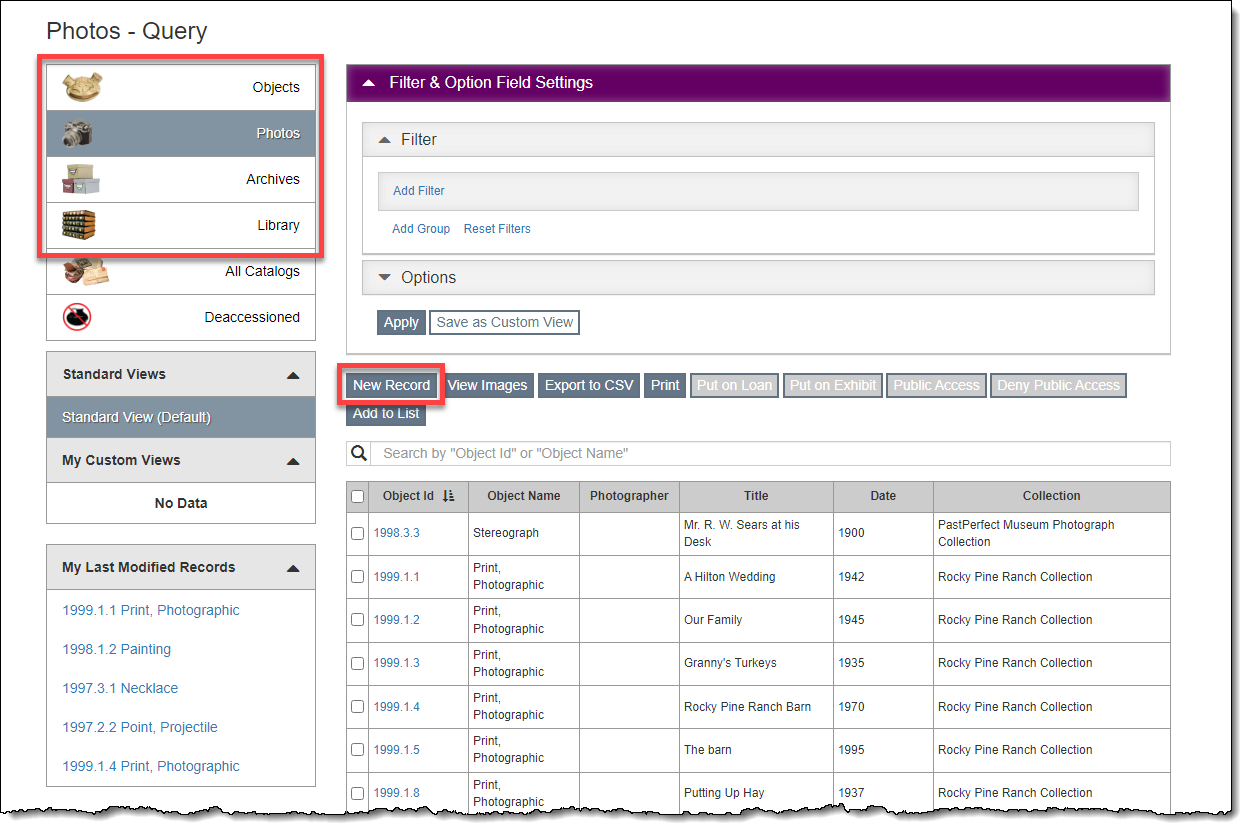This screenshot has height=830, width=1247.
Task: Select the checkbox for record 1999.1.3
Action: (x=358, y=663)
